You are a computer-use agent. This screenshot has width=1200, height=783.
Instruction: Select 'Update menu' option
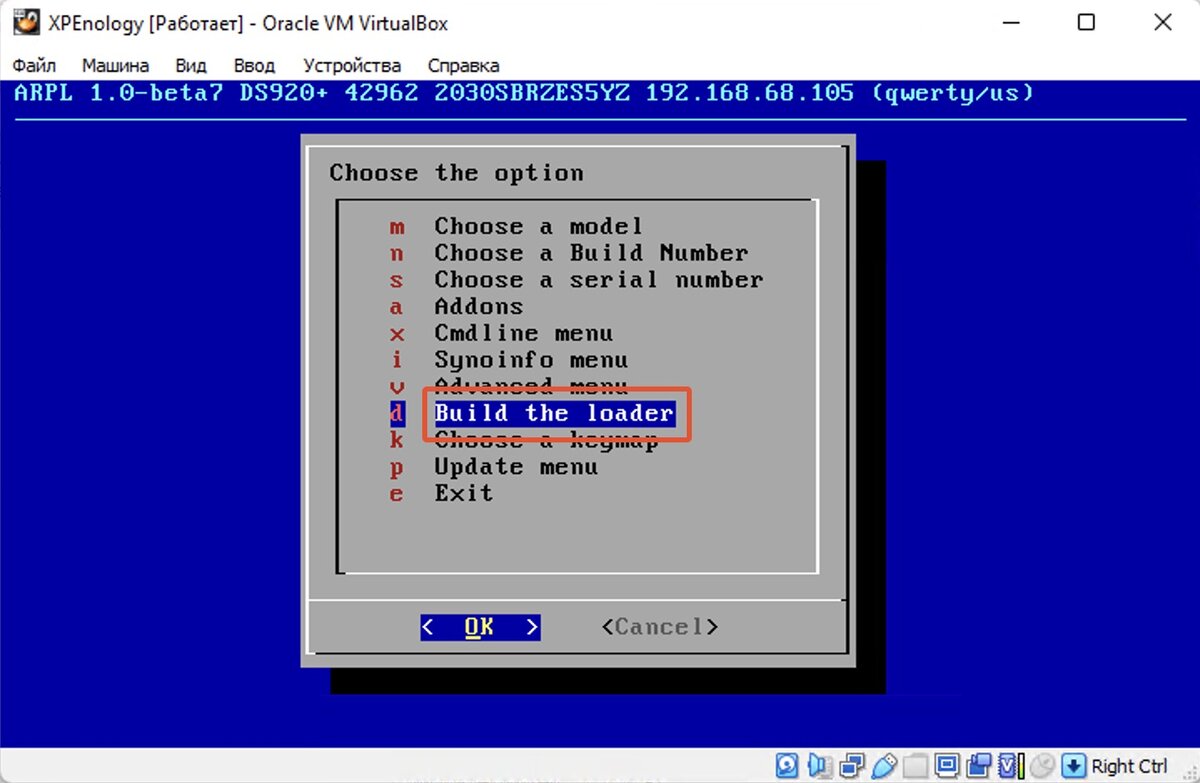click(x=516, y=467)
